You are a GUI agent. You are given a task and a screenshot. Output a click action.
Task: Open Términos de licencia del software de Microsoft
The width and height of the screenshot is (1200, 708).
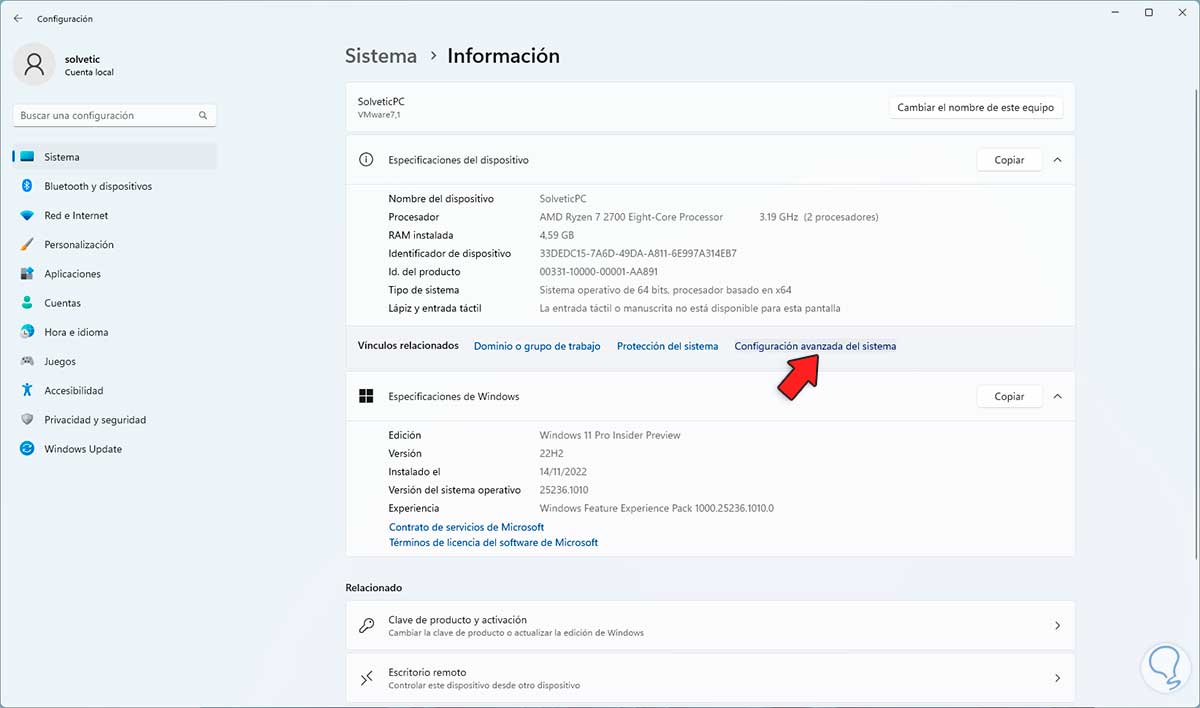click(x=493, y=543)
